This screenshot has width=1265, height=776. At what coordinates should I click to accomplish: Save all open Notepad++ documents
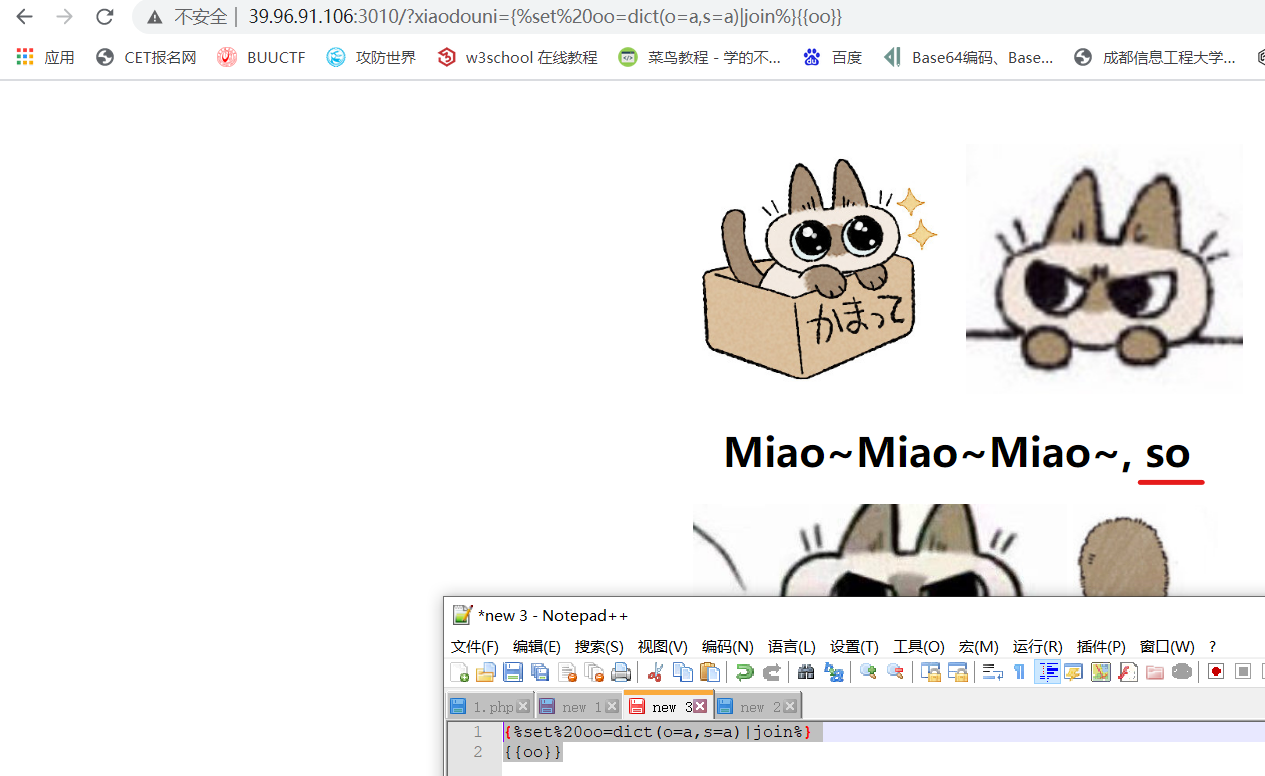pos(540,672)
